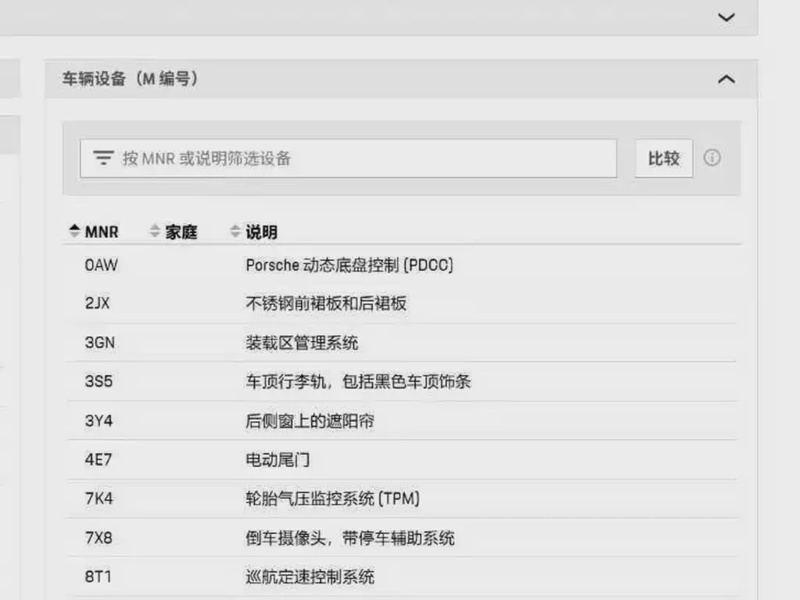Select the 3S5 车顶行李轨 row
Screen dimensions: 800x600
(x=400, y=382)
